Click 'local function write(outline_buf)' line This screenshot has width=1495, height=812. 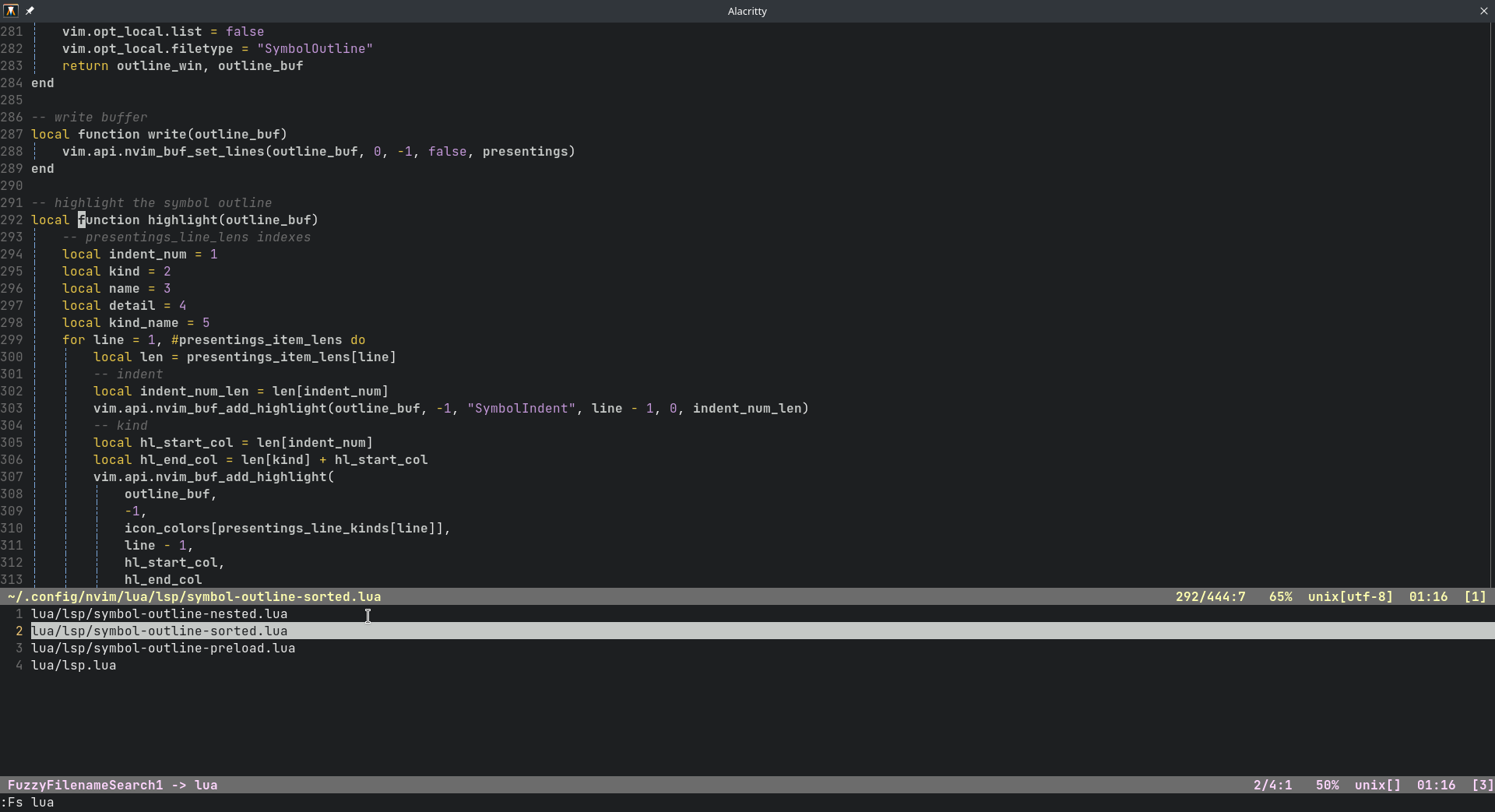point(159,135)
